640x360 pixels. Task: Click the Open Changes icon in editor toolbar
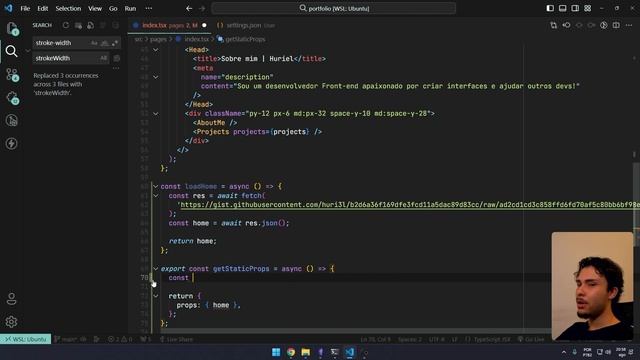[x=553, y=25]
